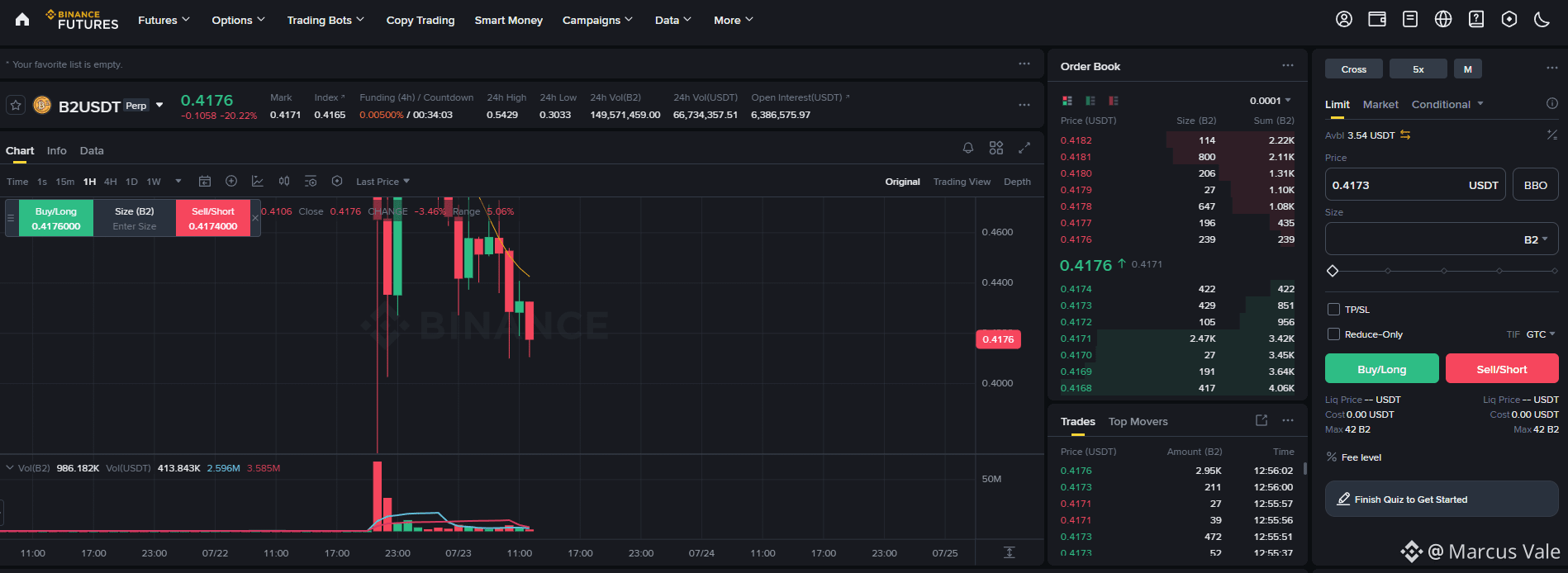
Task: Click the Cross margin mode button
Action: (1354, 69)
